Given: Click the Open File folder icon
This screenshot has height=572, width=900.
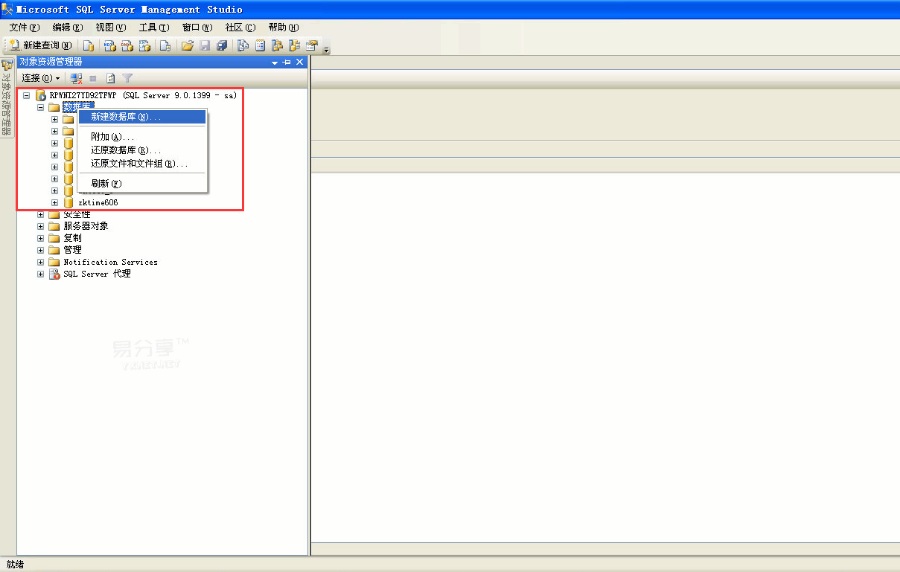Looking at the screenshot, I should 187,45.
